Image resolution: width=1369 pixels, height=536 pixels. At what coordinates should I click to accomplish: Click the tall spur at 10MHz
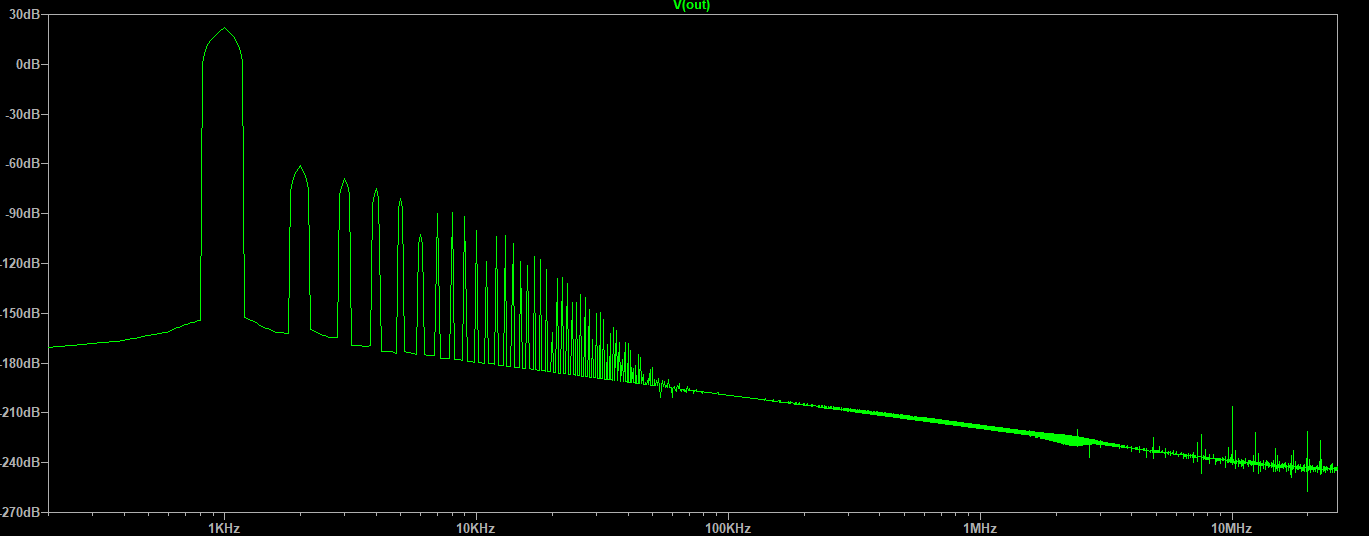pyautogui.click(x=1232, y=408)
